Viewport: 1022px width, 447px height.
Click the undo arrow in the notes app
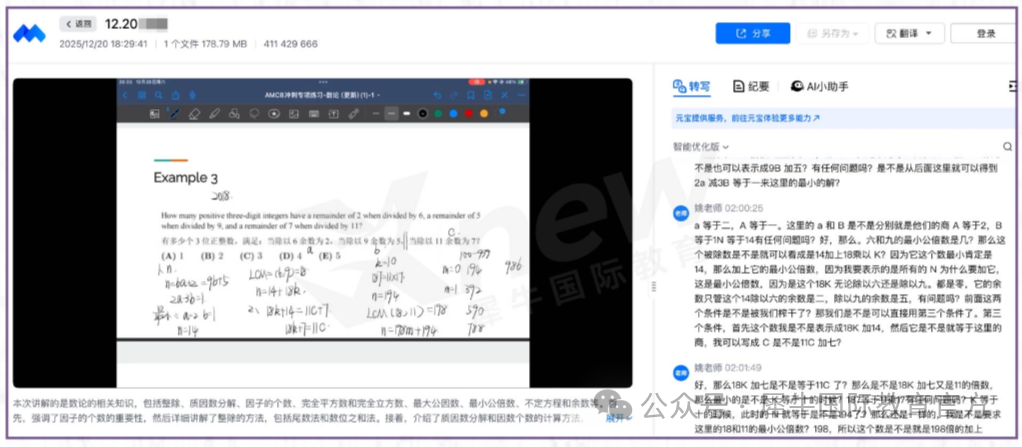pos(437,95)
